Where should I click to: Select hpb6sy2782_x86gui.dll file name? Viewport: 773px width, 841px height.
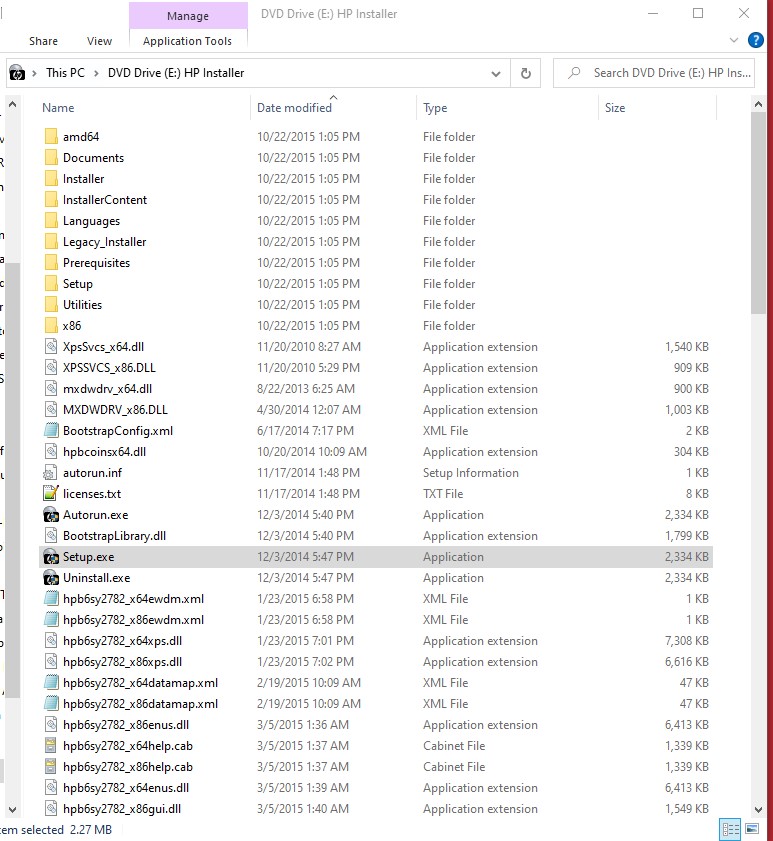(x=122, y=809)
